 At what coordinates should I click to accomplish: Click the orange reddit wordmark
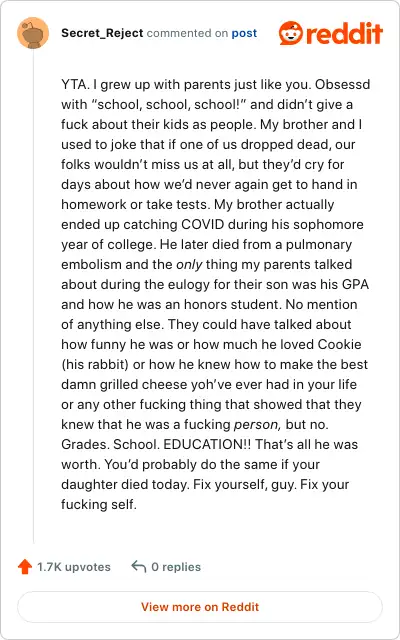pos(344,33)
